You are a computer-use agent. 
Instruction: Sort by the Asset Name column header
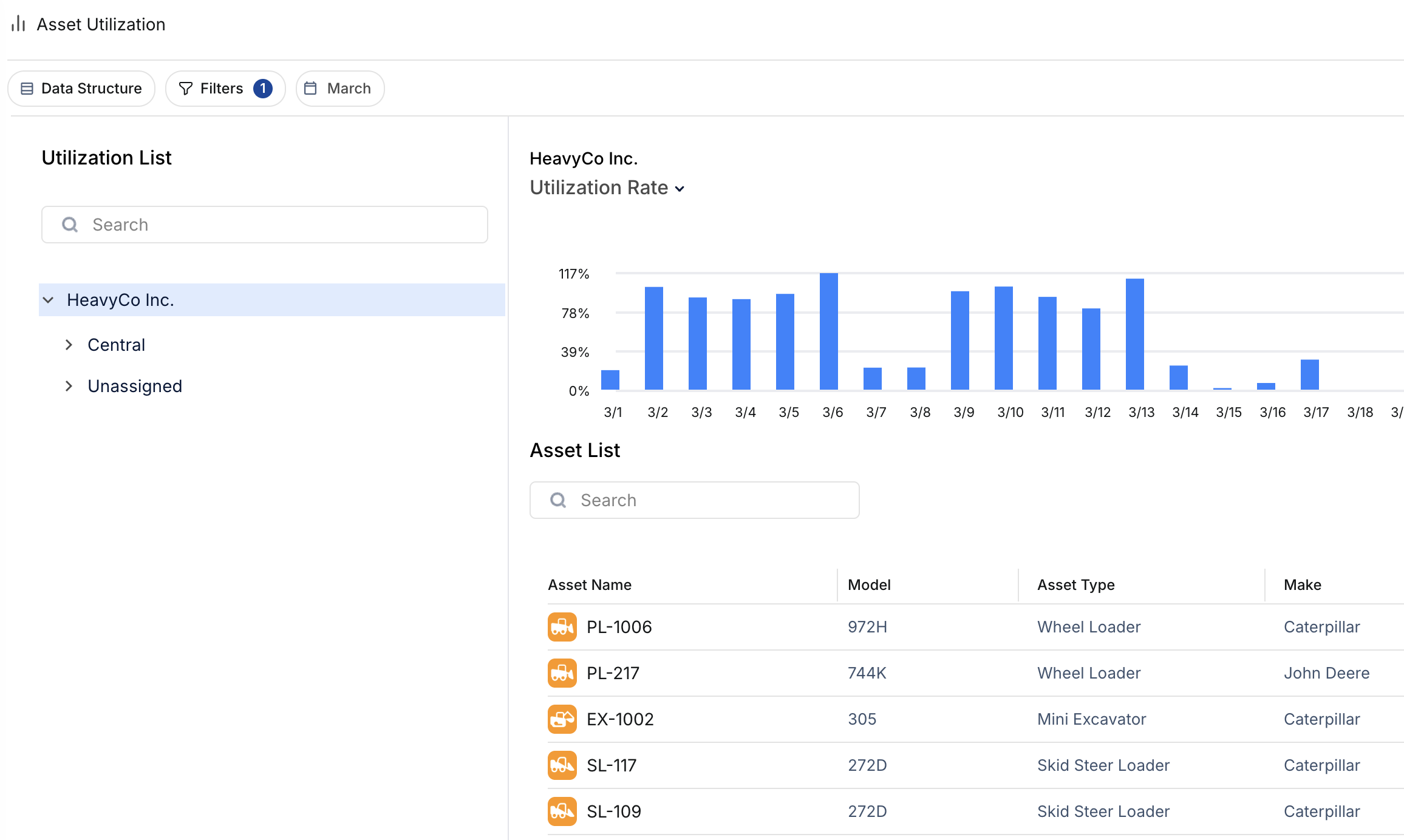[590, 584]
